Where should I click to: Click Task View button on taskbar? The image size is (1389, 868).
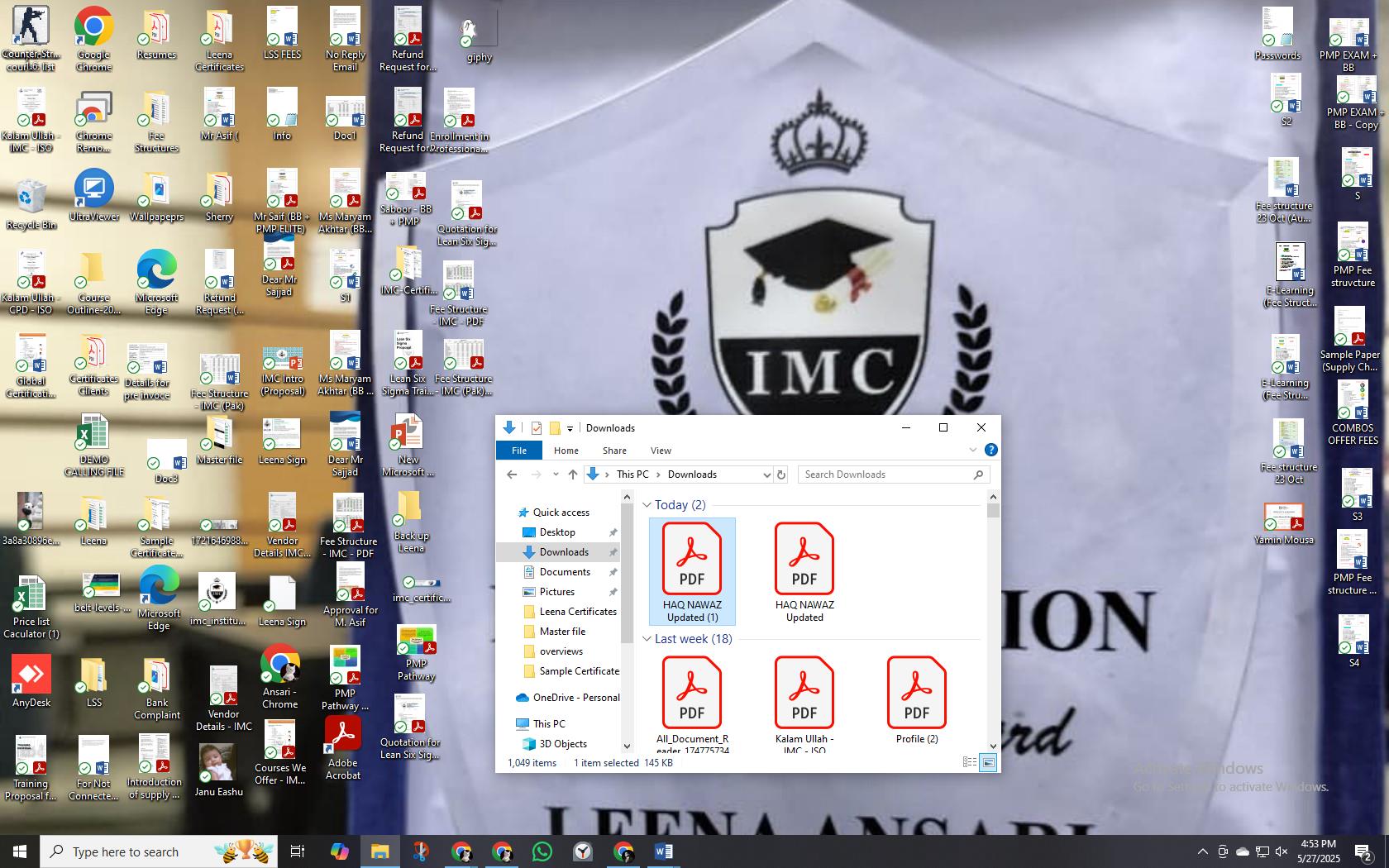coord(298,851)
